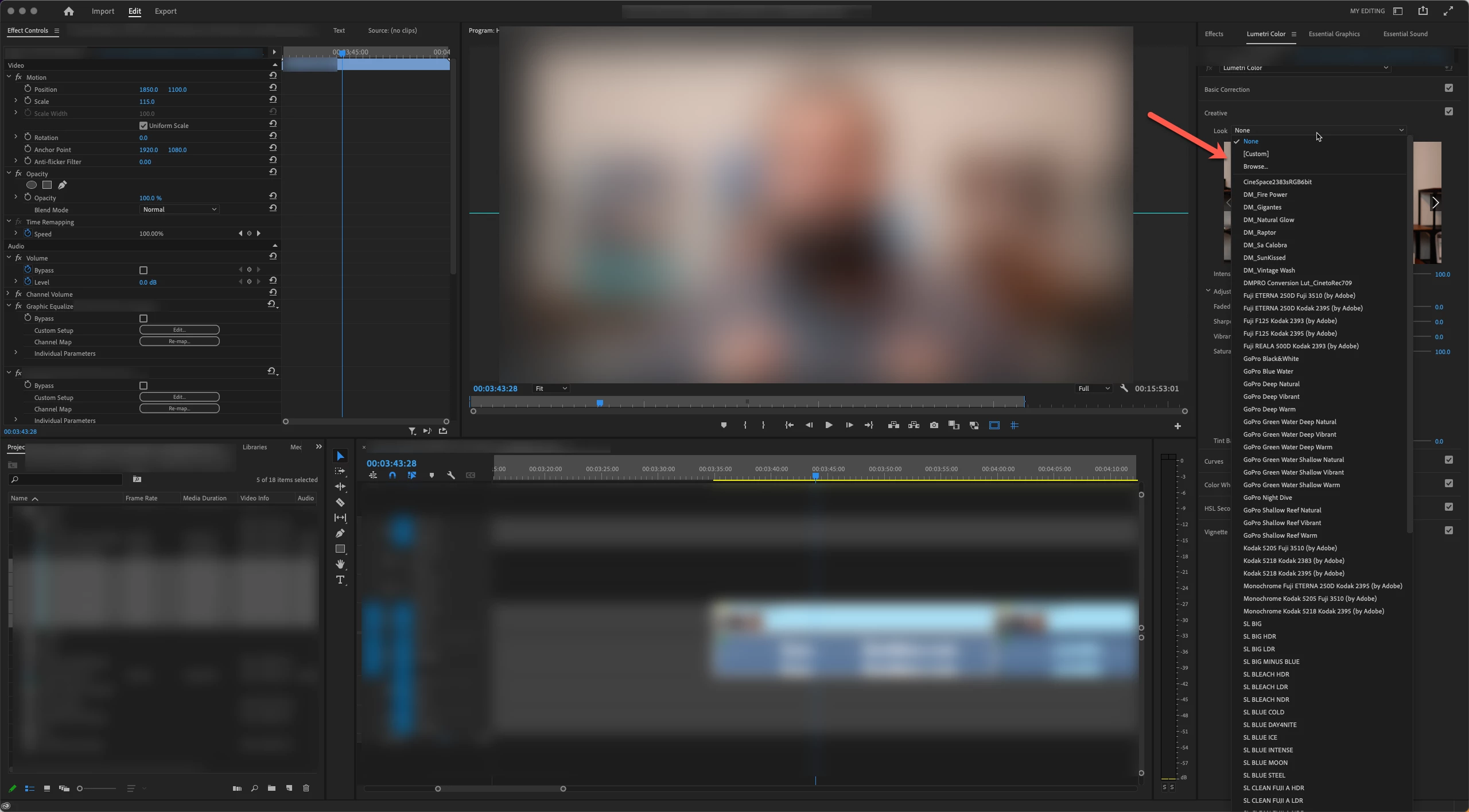Select Browse... in the Look menu
Screen dimensions: 1469x812
click(1255, 166)
